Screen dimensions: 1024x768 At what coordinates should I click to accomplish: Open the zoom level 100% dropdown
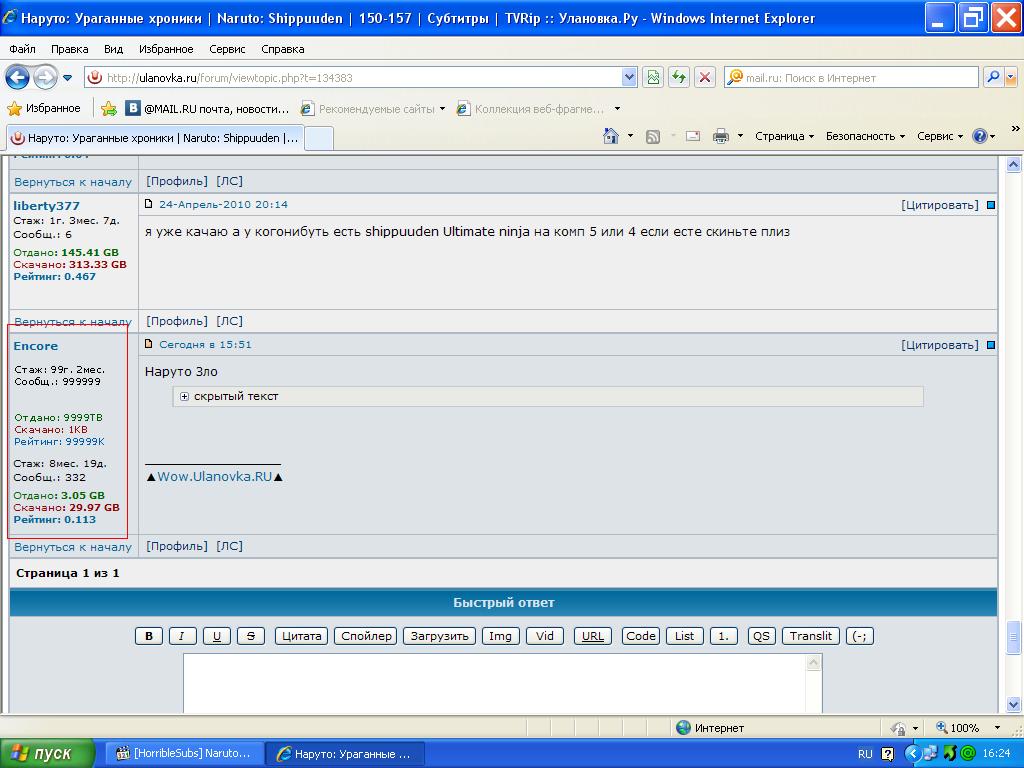tap(996, 728)
